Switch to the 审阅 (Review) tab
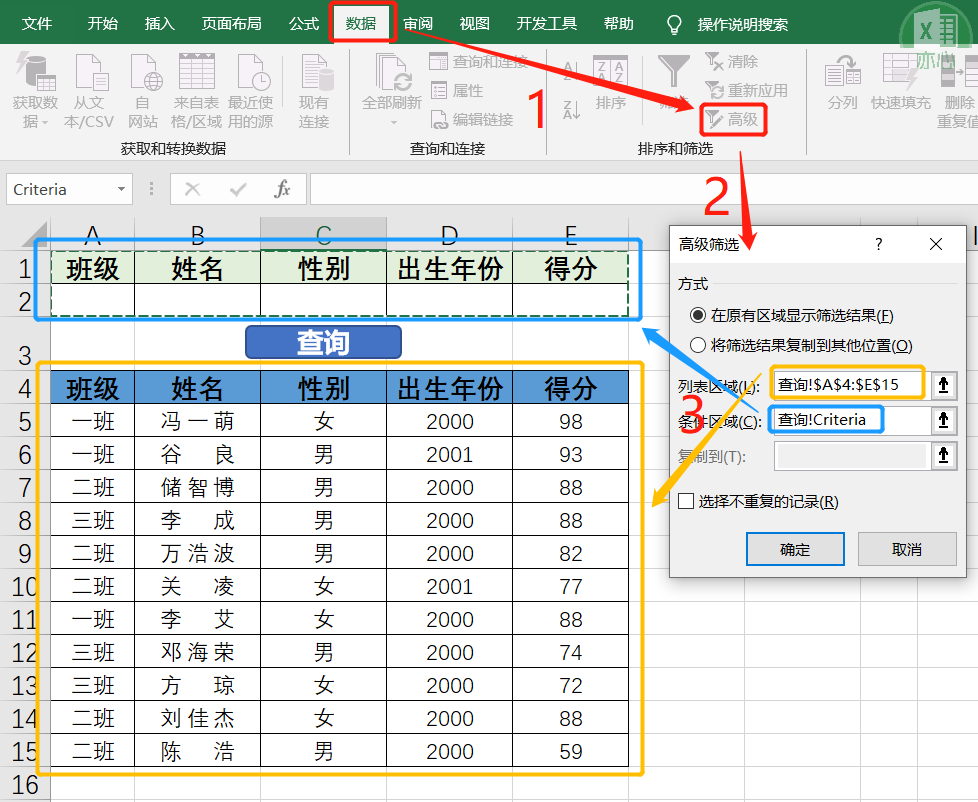The width and height of the screenshot is (978, 802). [418, 24]
